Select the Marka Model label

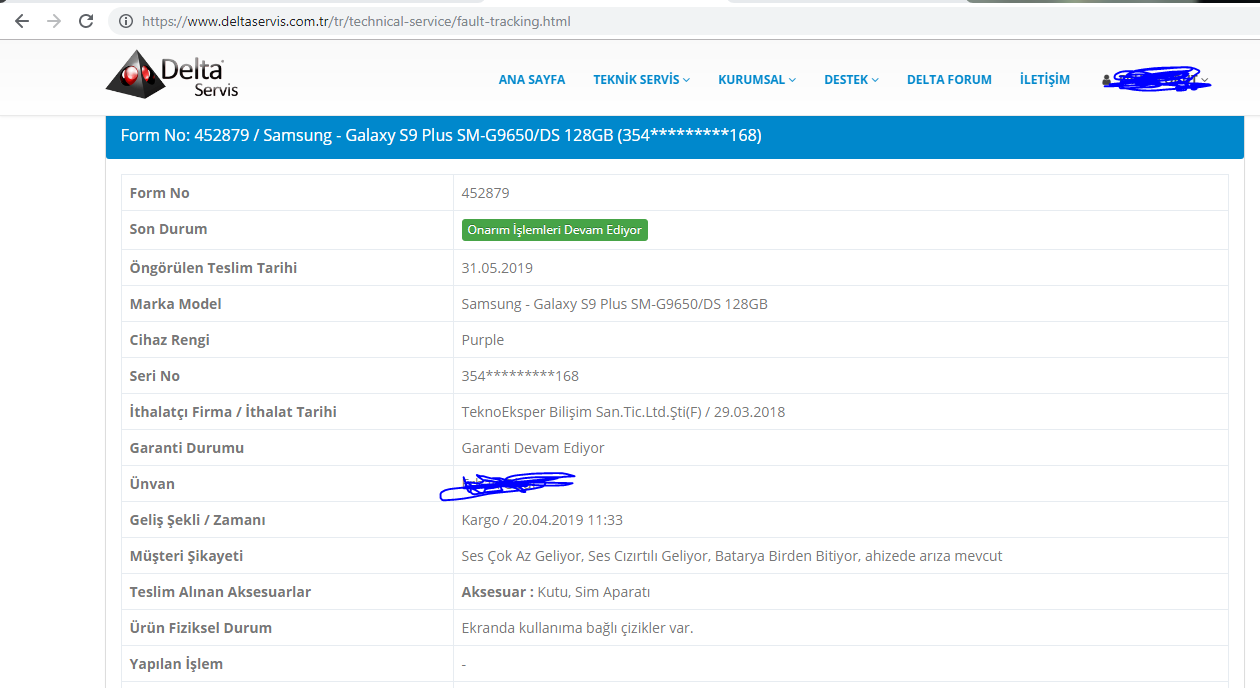point(176,304)
